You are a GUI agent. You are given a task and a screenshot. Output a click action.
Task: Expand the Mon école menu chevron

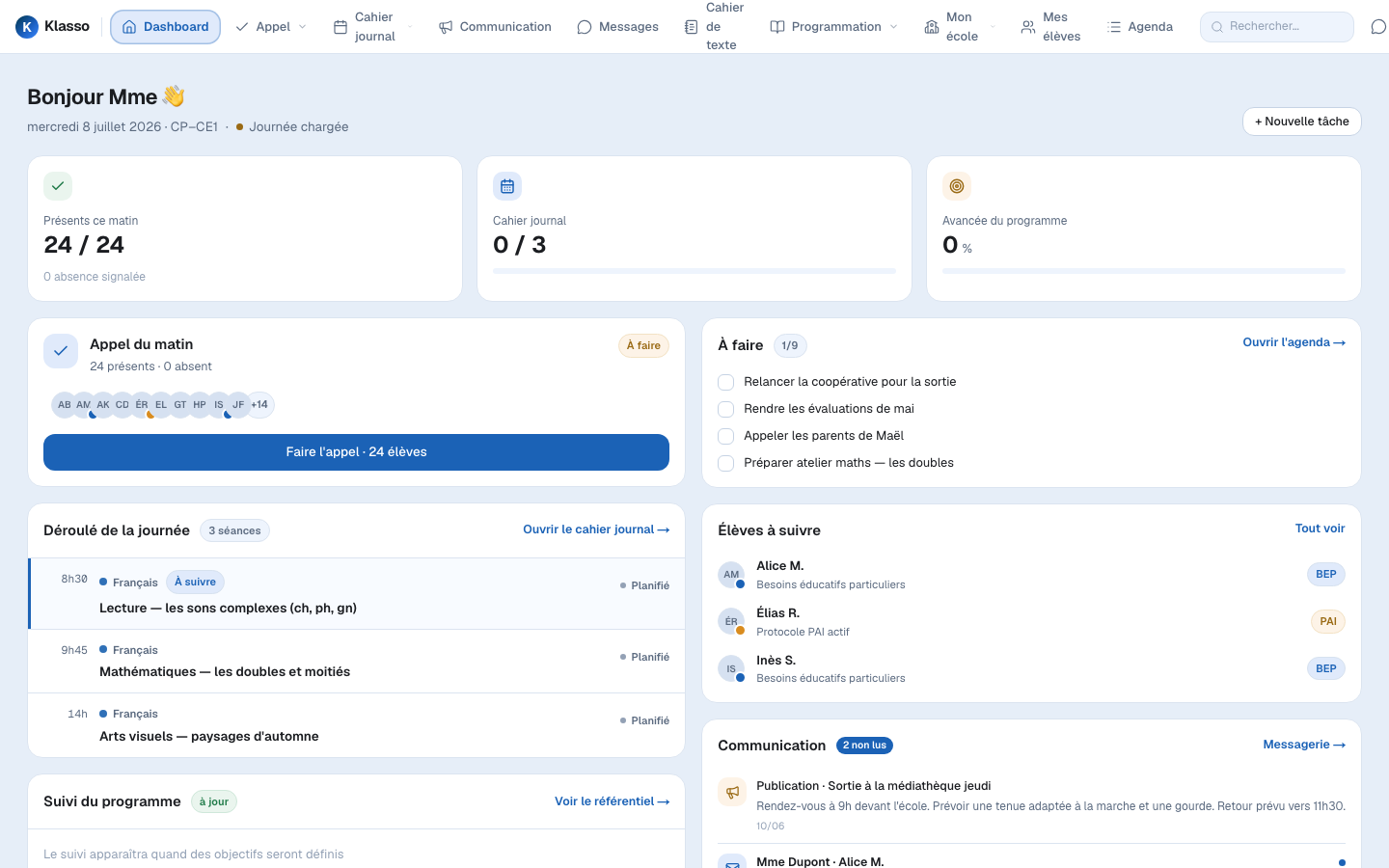click(x=993, y=27)
